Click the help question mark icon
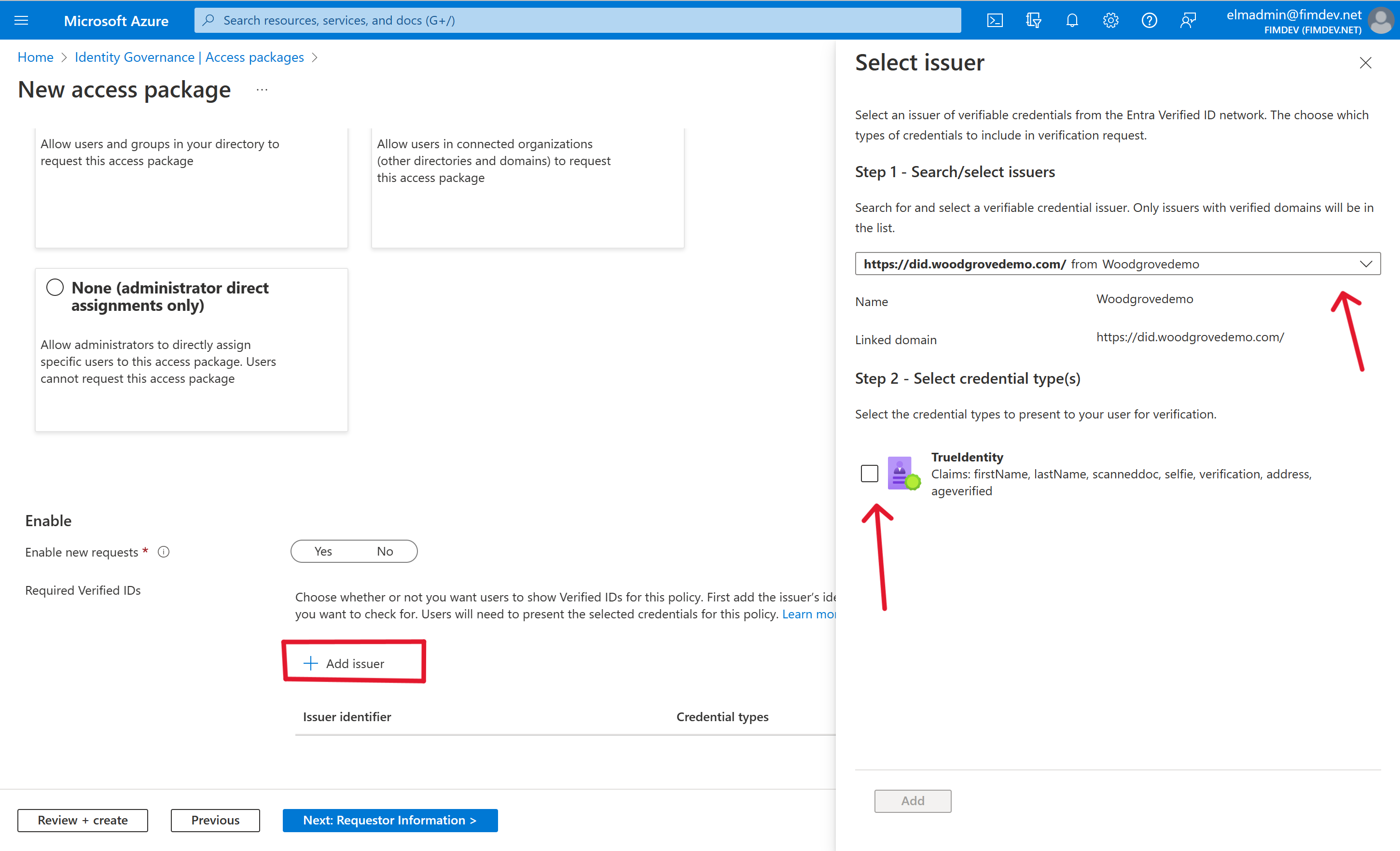Viewport: 1400px width, 851px height. pyautogui.click(x=1149, y=20)
